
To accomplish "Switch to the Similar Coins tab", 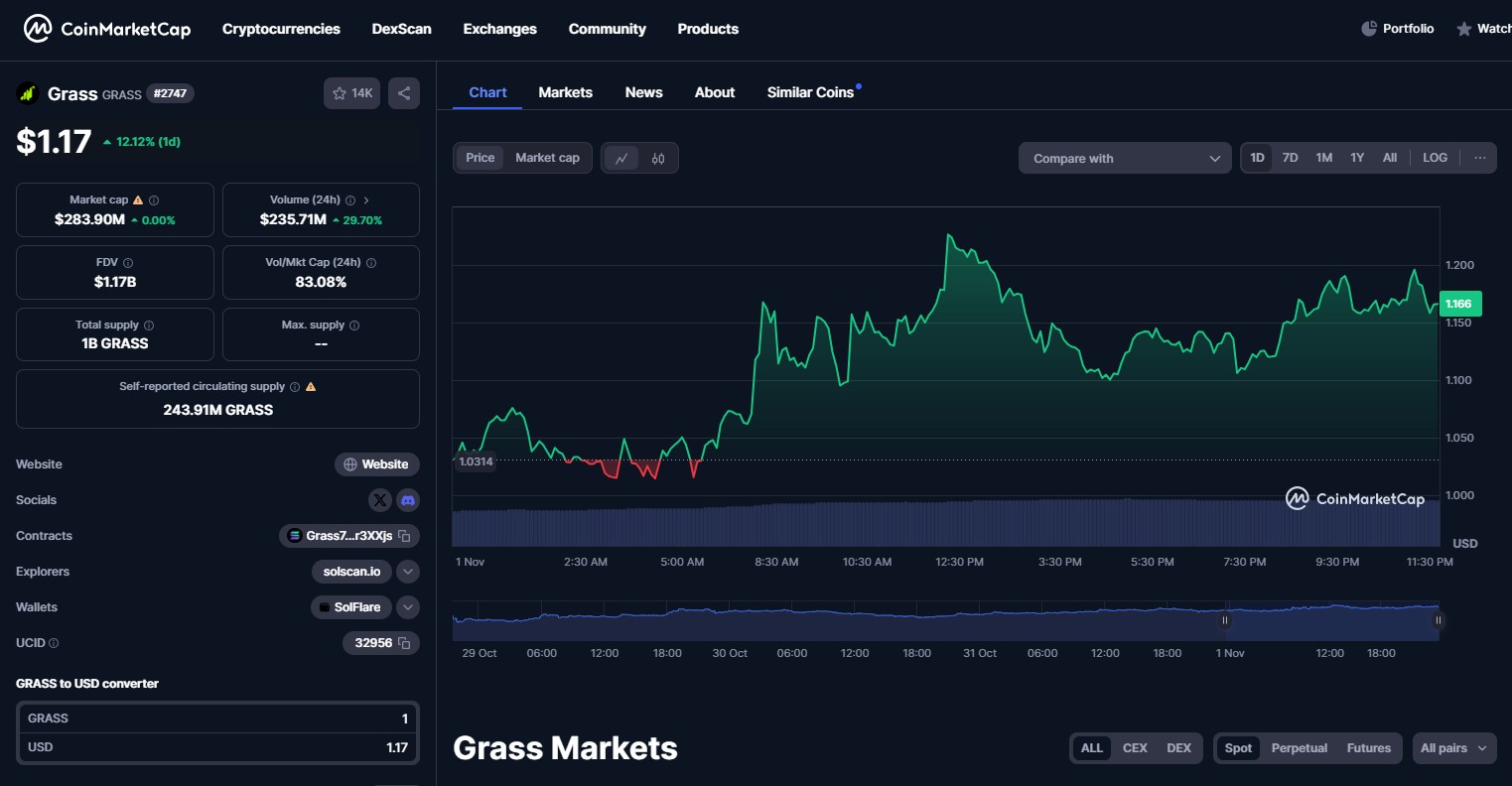I will point(811,92).
